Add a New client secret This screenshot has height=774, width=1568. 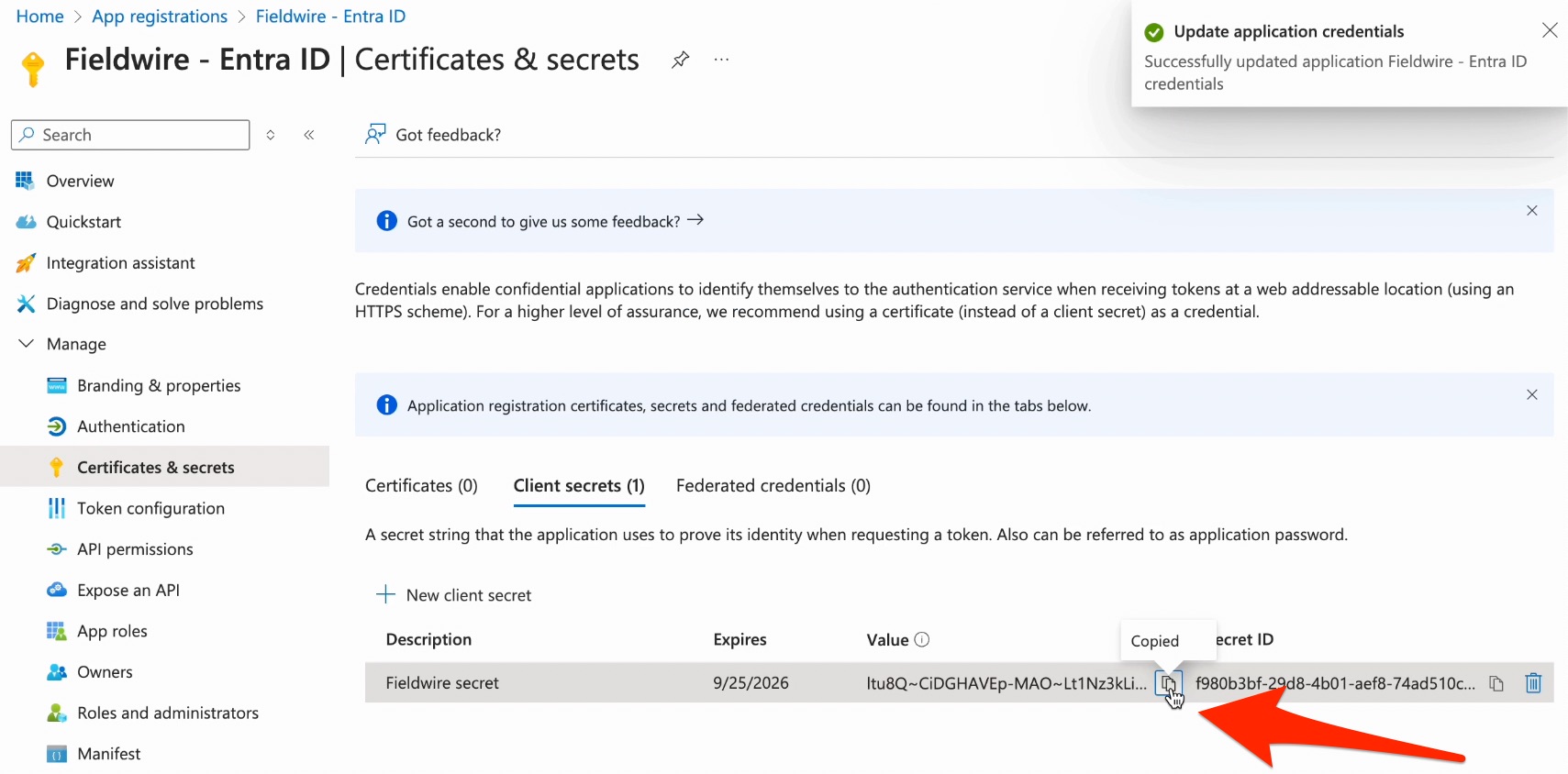click(454, 595)
